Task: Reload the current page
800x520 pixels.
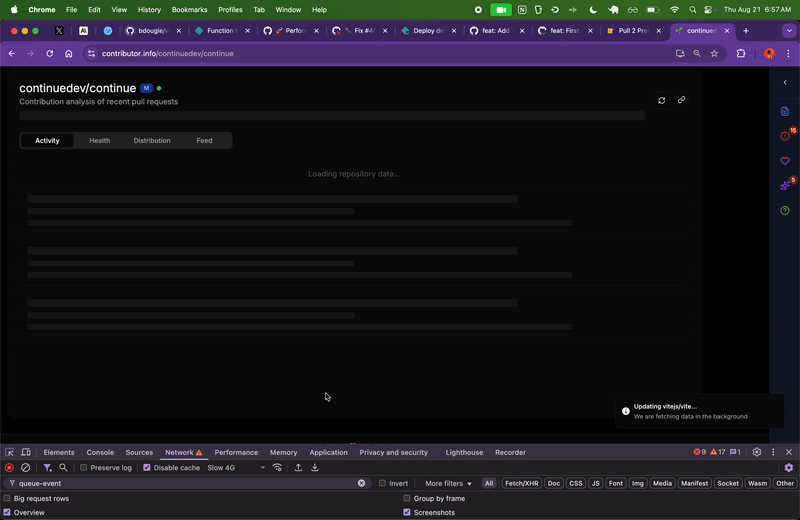Action: click(49, 54)
